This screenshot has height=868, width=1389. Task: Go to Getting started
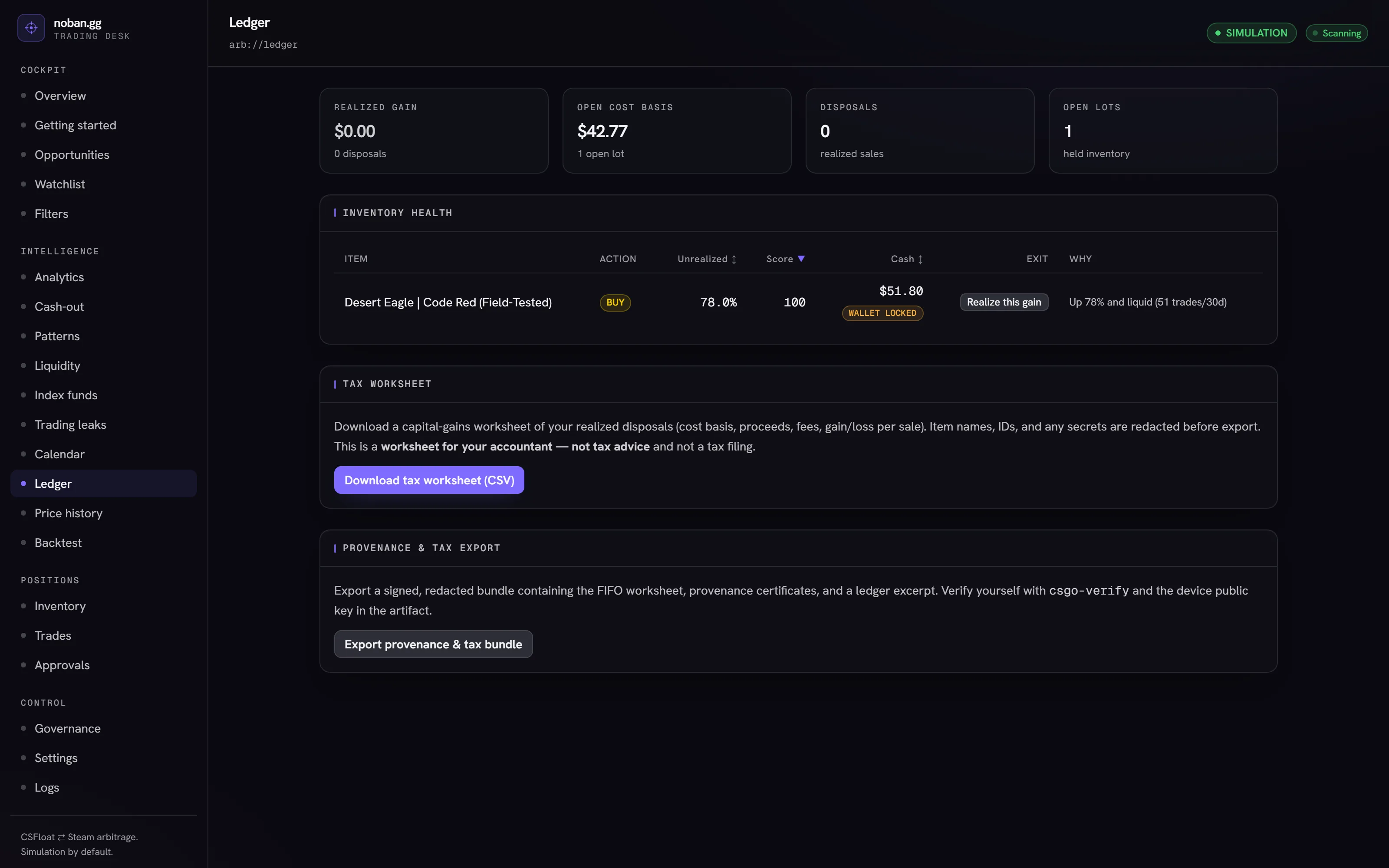coord(104,125)
